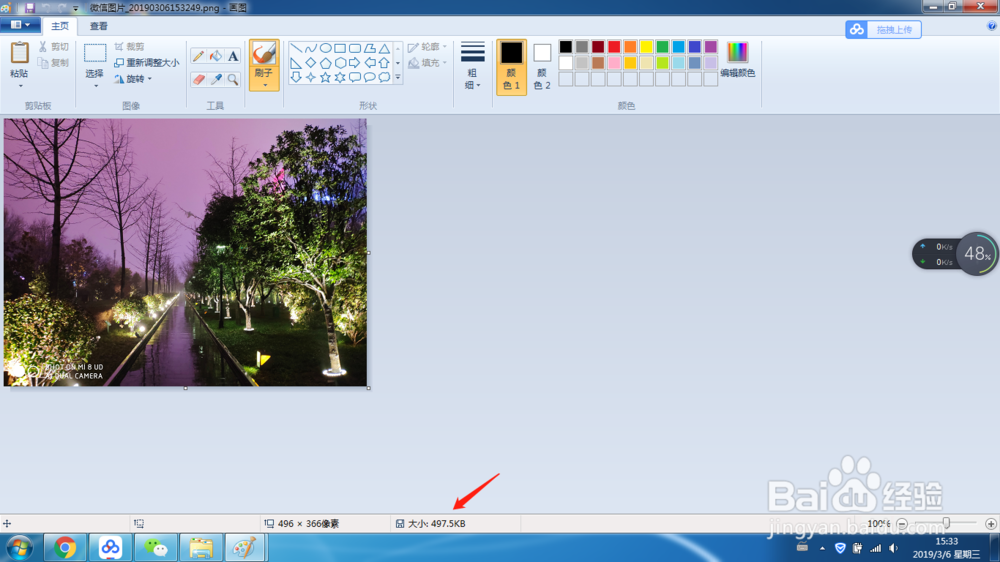1000x562 pixels.
Task: Open the shape Fill dropdown
Action: [427, 63]
